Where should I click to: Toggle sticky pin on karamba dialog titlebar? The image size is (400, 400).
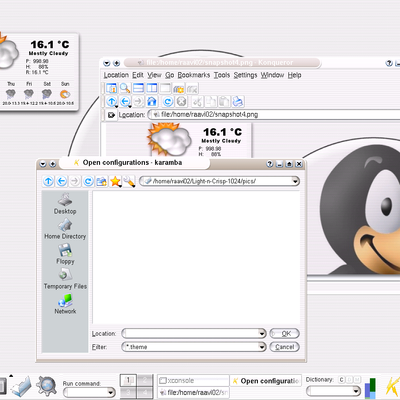click(53, 164)
